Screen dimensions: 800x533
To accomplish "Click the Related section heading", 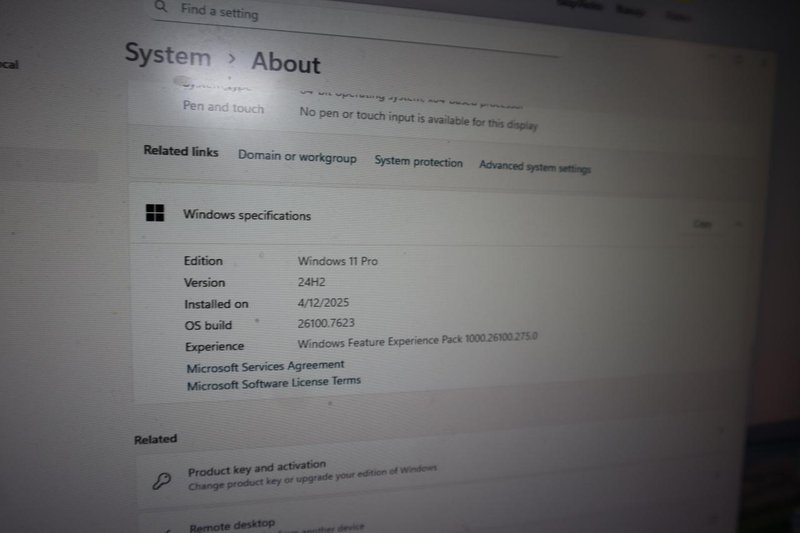I will [156, 439].
